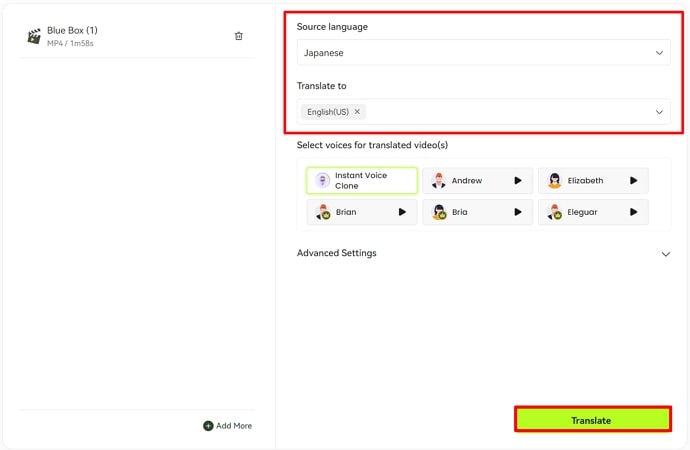Click the English(US) tag text

coord(328,112)
